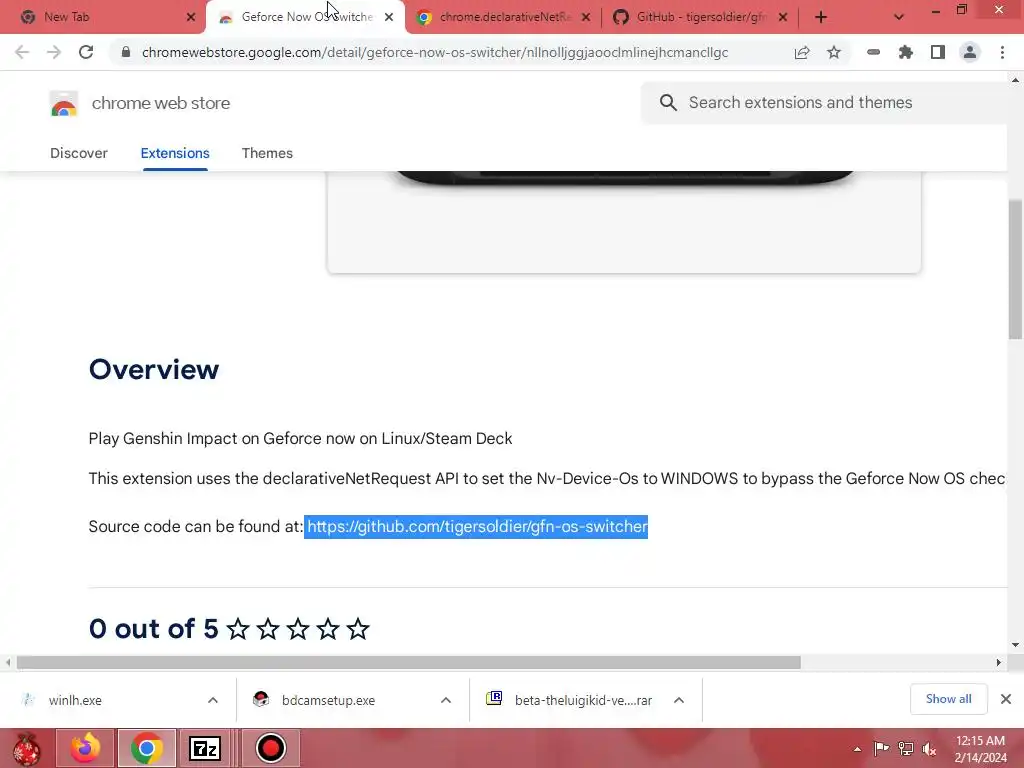Click the first rating star
Image resolution: width=1024 pixels, height=768 pixels.
pos(238,630)
